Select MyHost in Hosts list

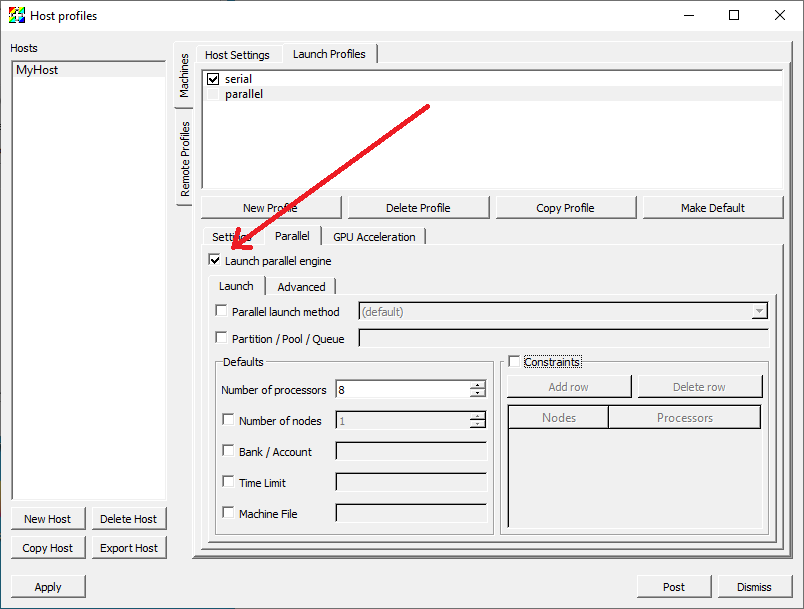coord(88,70)
